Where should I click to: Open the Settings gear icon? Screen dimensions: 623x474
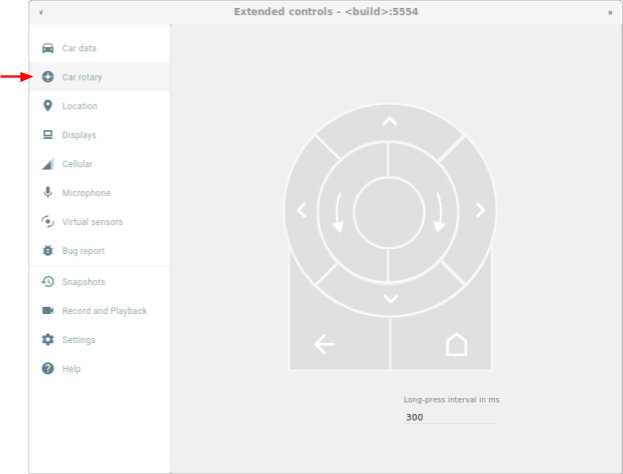coord(48,340)
